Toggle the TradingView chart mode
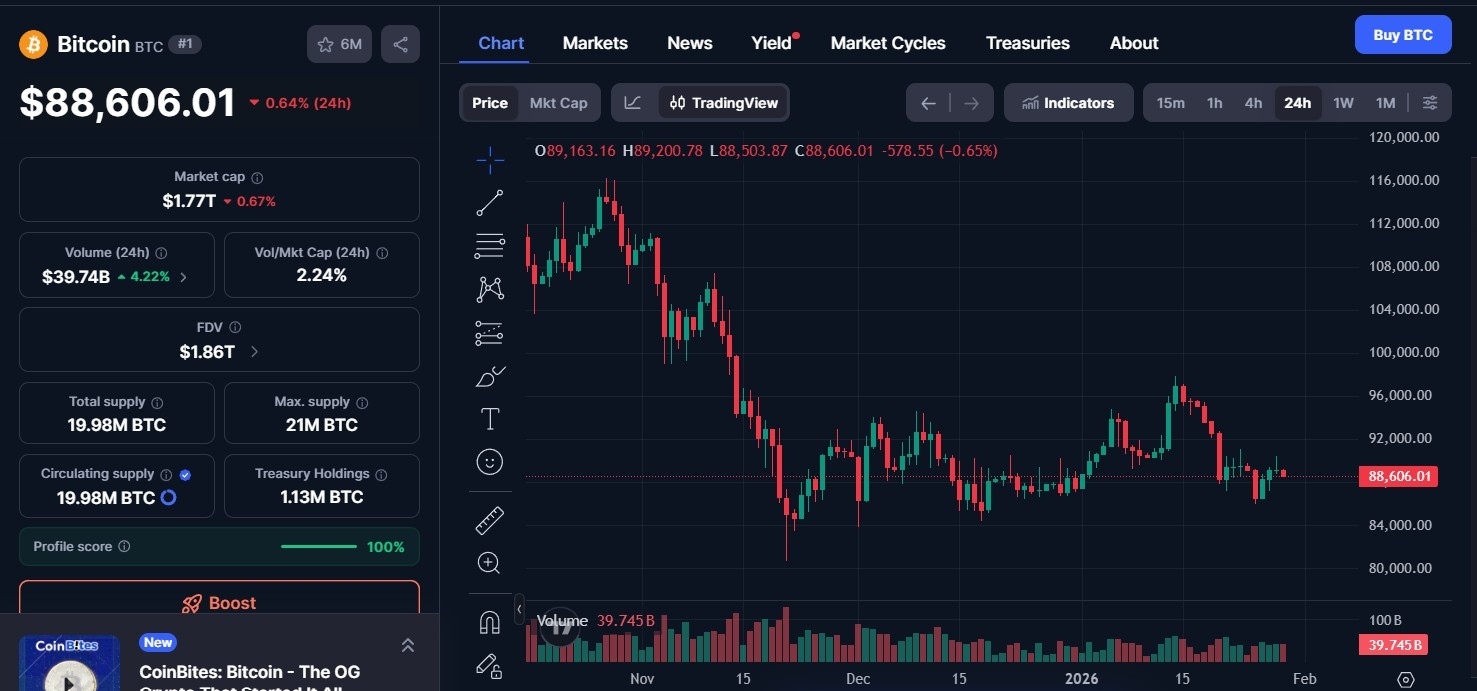The image size is (1477, 691). (x=724, y=103)
